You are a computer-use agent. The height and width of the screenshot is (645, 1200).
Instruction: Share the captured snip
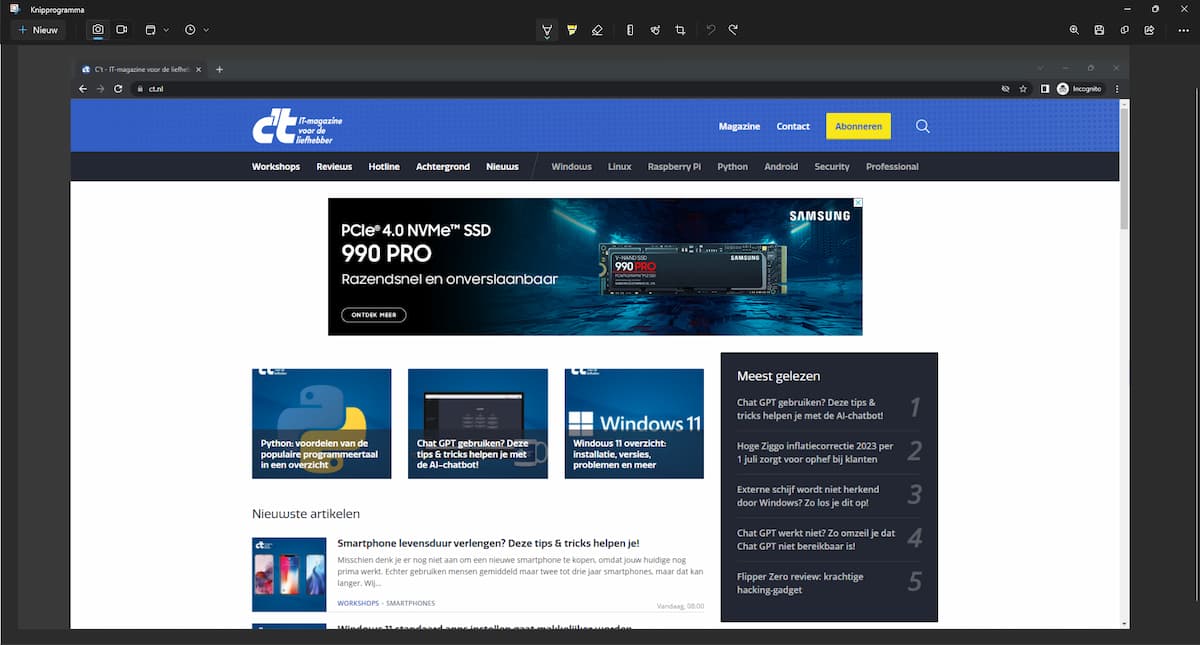[x=1149, y=30]
